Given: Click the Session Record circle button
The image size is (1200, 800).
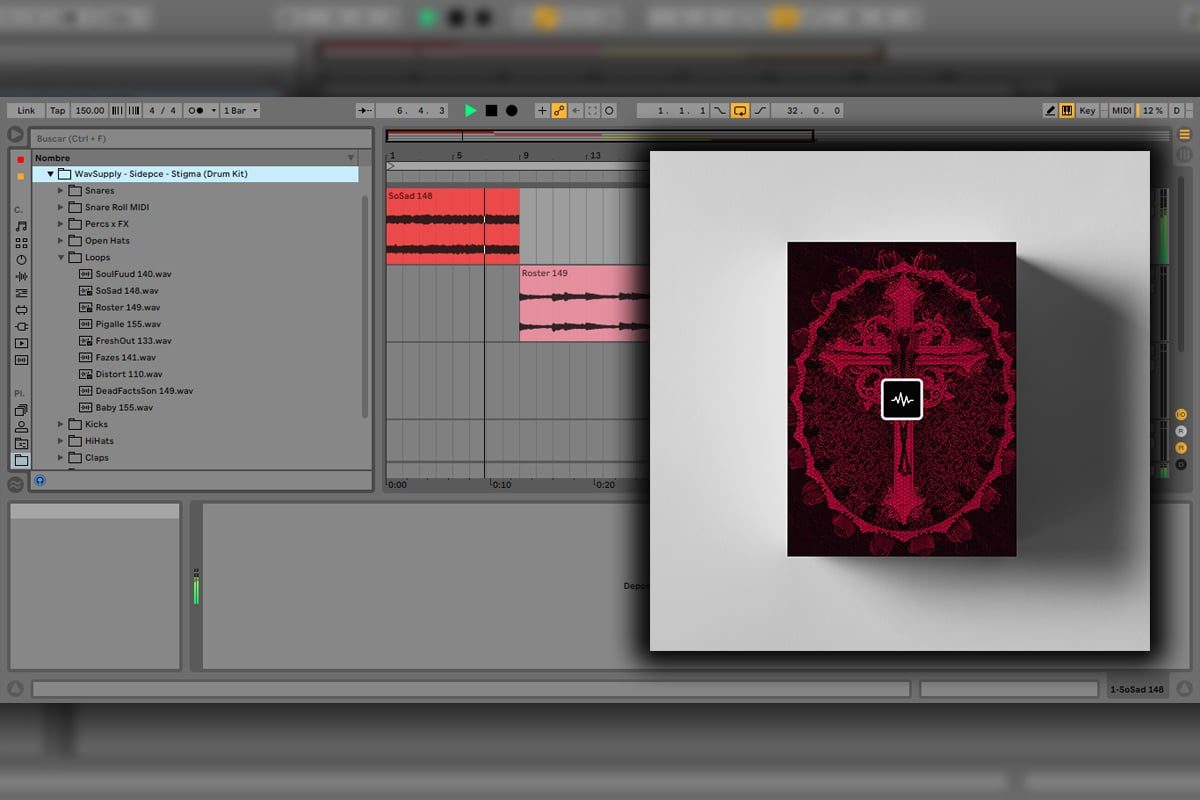Looking at the screenshot, I should [x=610, y=110].
